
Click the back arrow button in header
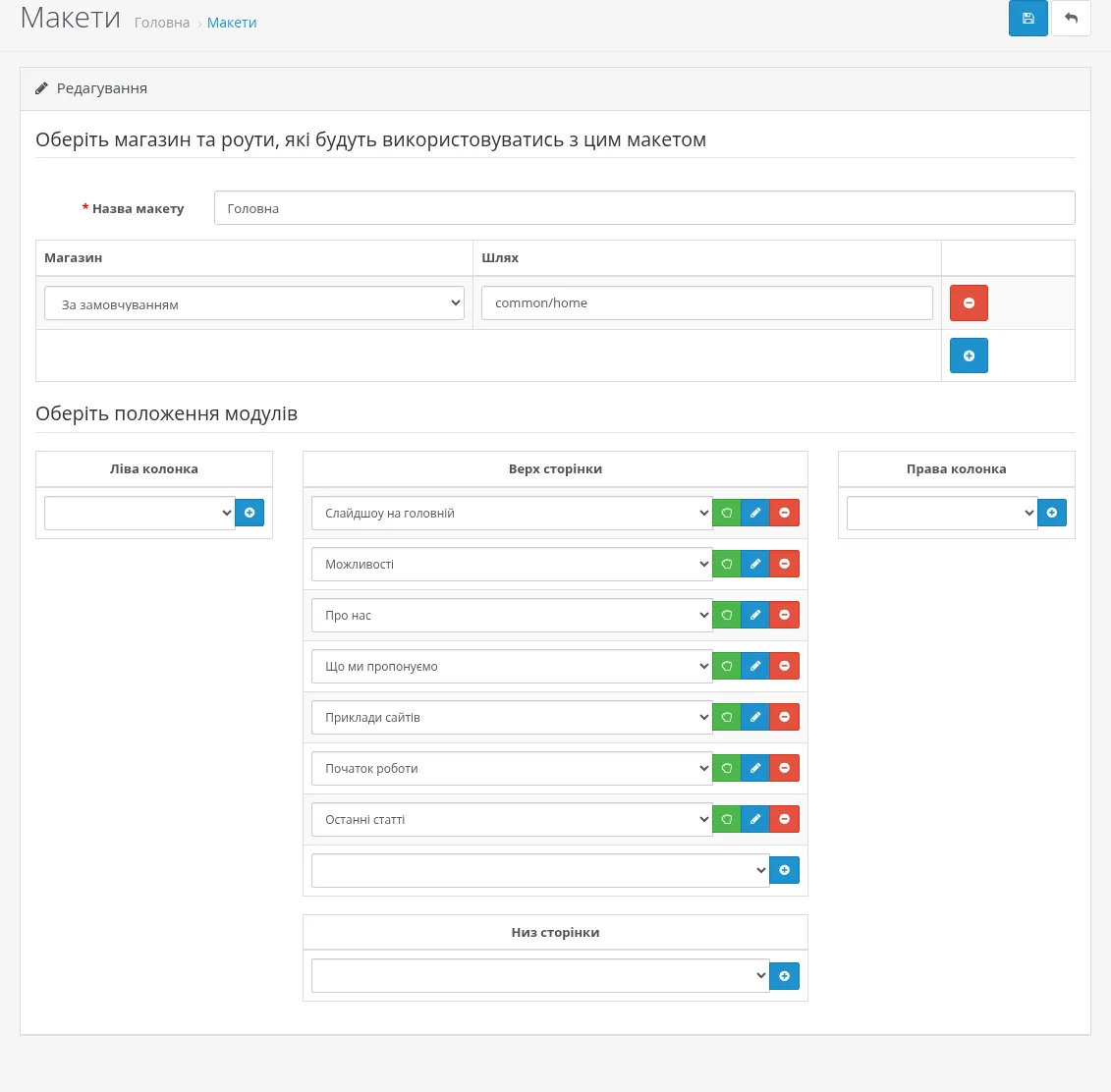point(1071,19)
